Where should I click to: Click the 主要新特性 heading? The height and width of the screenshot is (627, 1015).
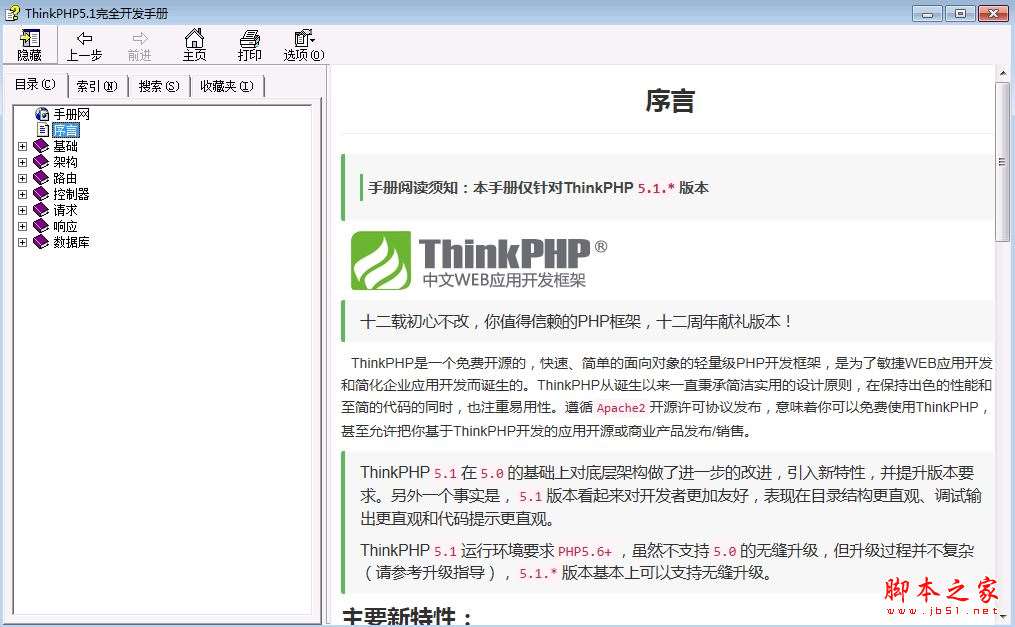point(407,617)
